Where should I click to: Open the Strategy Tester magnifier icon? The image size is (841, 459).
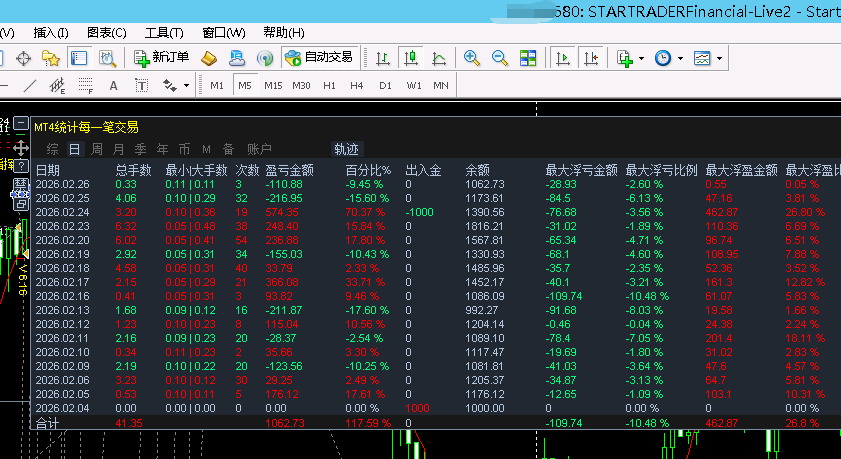click(x=108, y=58)
